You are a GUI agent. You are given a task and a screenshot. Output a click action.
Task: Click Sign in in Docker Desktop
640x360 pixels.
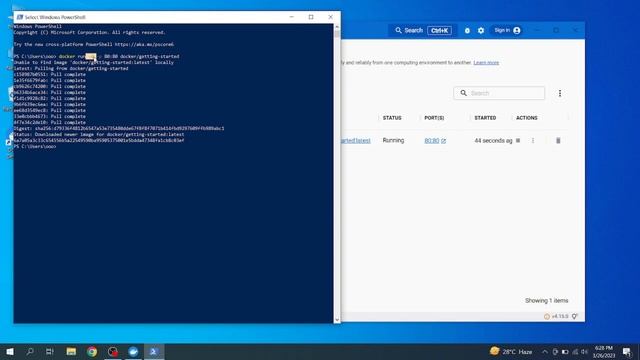507,30
